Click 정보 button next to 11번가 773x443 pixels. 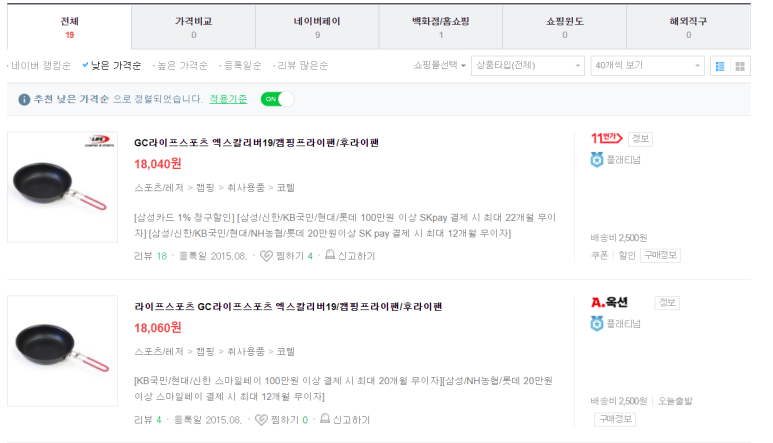[640, 139]
